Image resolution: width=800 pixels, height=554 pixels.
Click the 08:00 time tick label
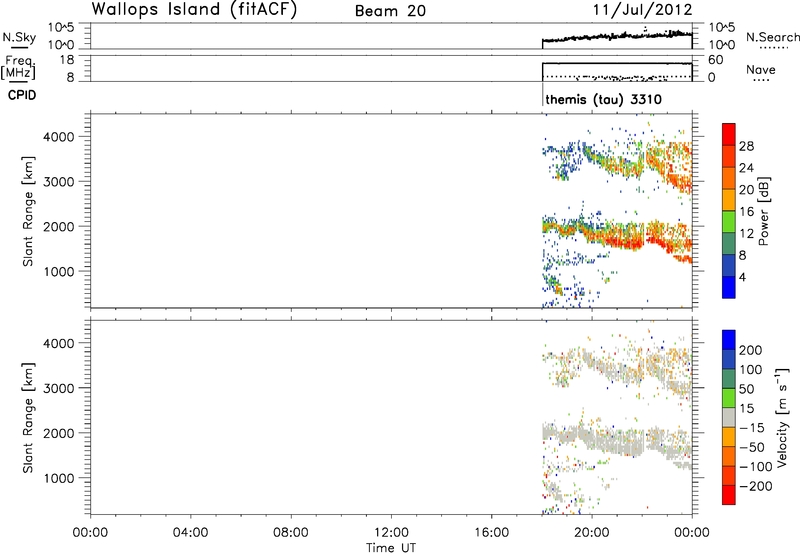point(291,533)
